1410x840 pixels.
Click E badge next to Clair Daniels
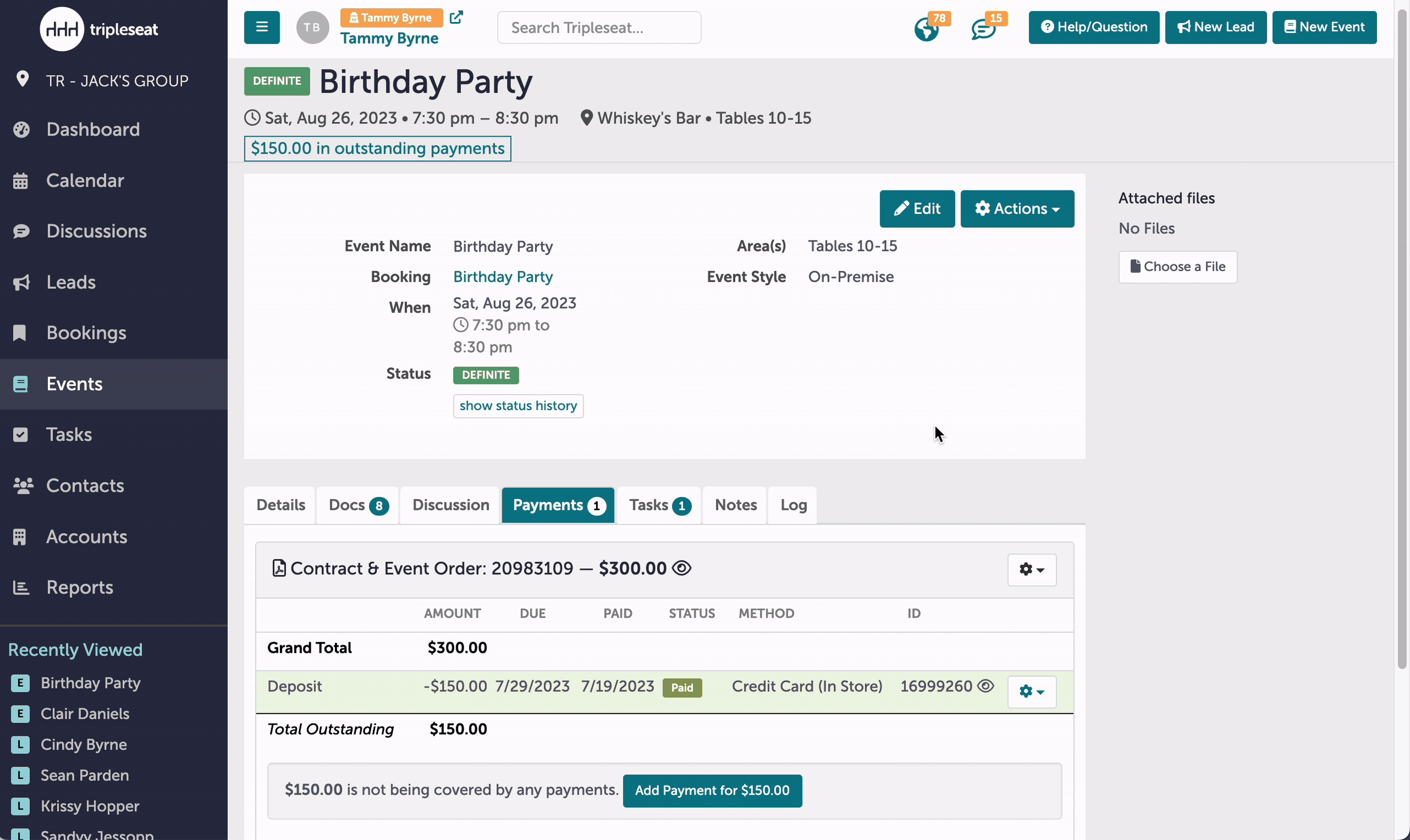click(x=20, y=714)
